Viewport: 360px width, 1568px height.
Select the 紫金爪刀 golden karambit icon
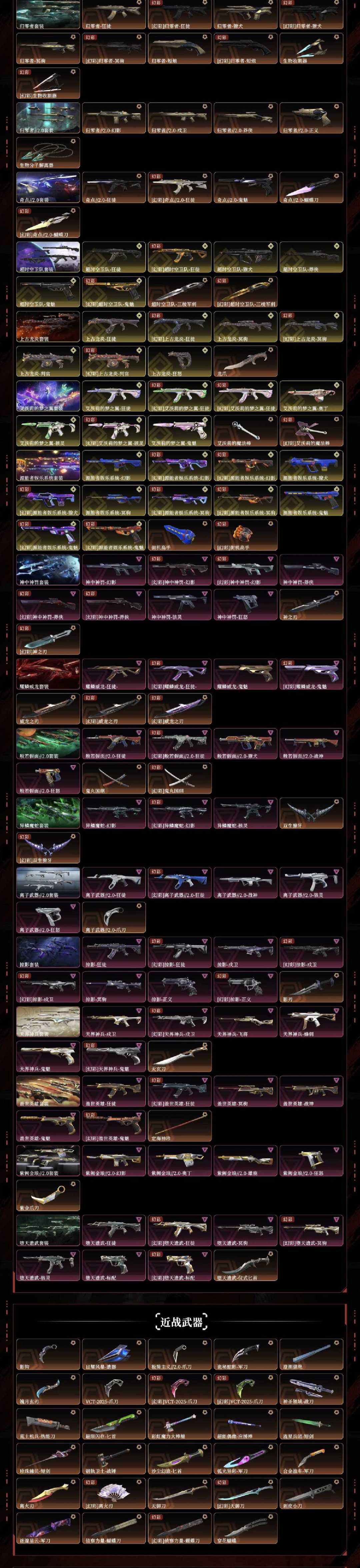coord(48,1195)
